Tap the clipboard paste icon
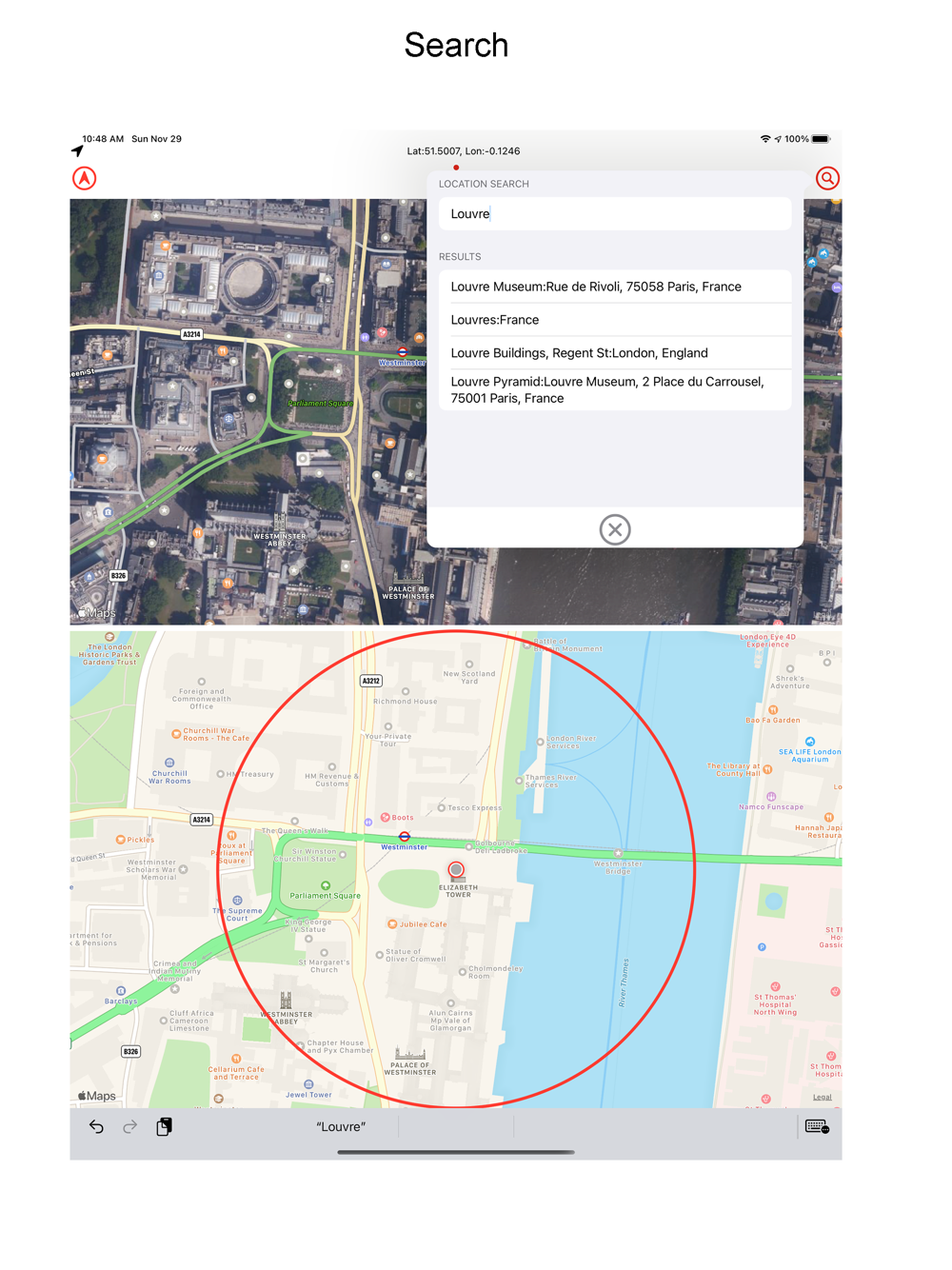 [x=164, y=1127]
